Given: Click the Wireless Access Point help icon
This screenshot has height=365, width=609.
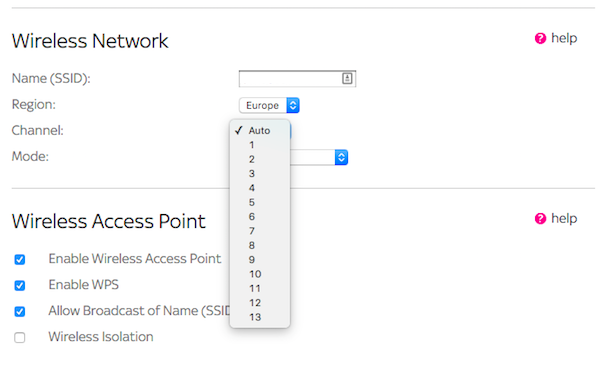Looking at the screenshot, I should [x=540, y=219].
